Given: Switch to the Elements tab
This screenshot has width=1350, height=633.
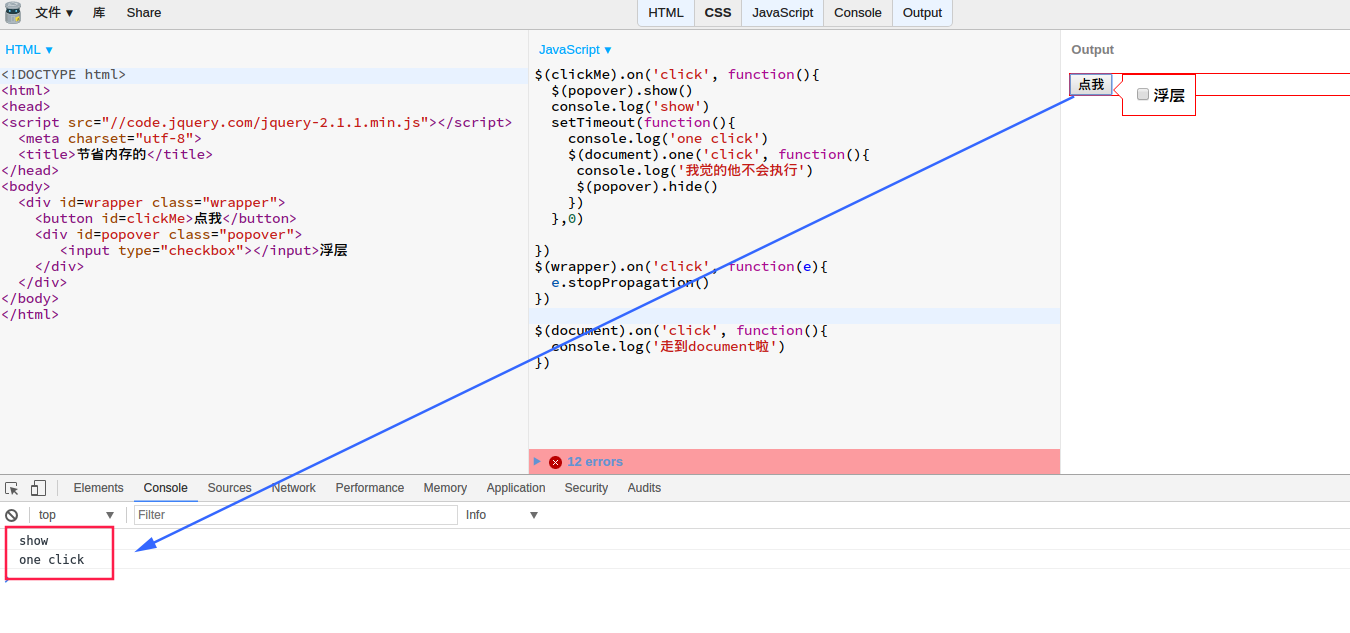Looking at the screenshot, I should pos(99,488).
